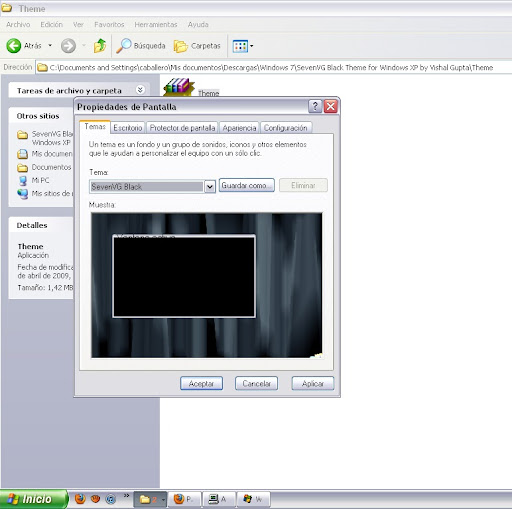Image resolution: width=512 pixels, height=509 pixels.
Task: Open Búsqueda search tool
Action: (x=140, y=46)
